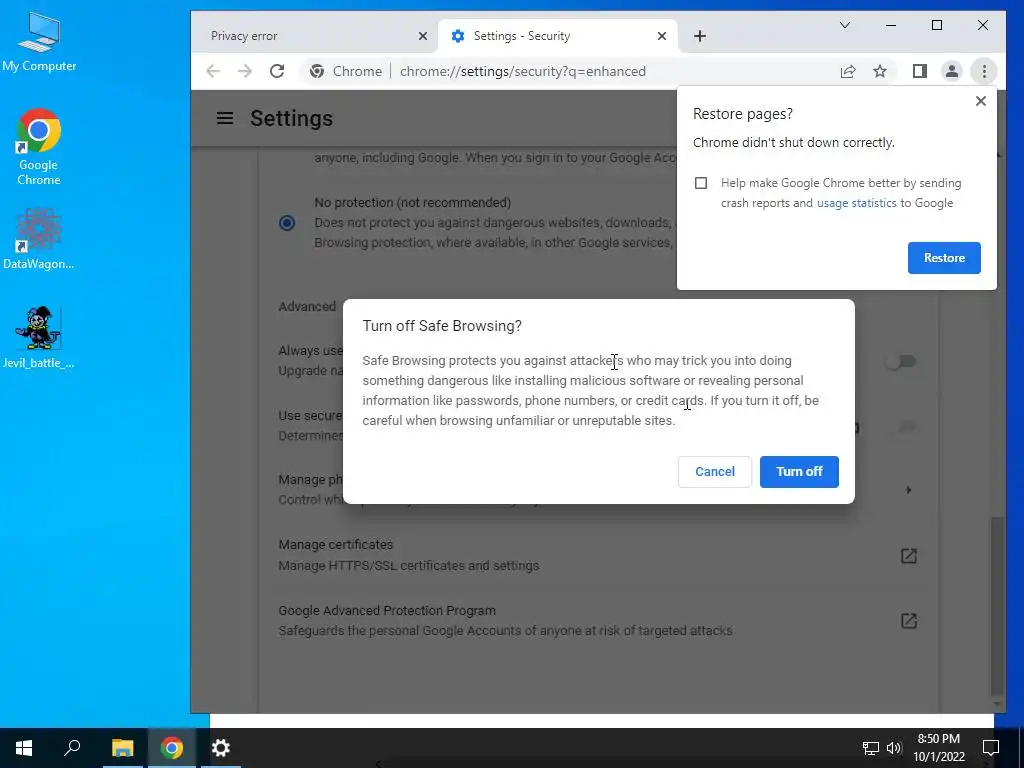Open the profile avatar menu
1024x768 pixels.
point(952,71)
